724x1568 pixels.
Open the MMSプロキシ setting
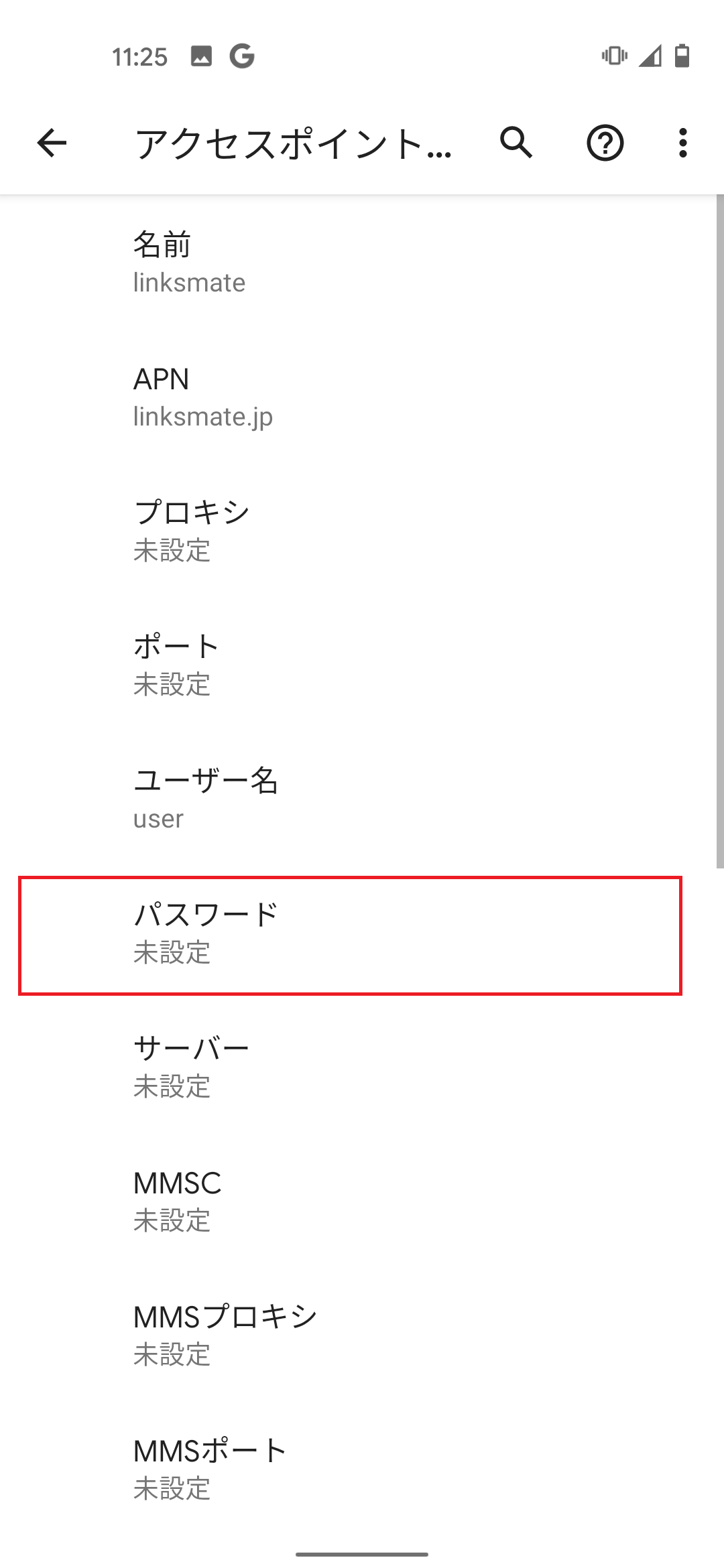pos(362,1335)
